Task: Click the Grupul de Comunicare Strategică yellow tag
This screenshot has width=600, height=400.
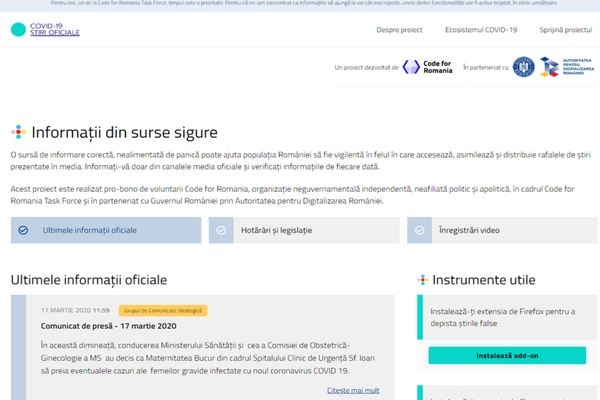Action: tap(163, 310)
